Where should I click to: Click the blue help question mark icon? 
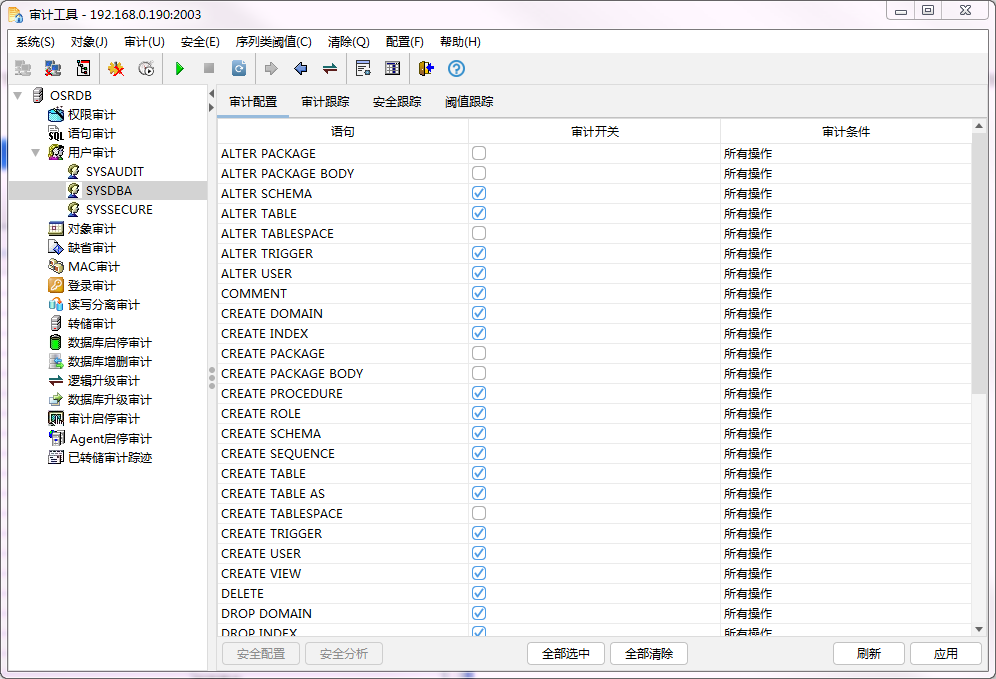pos(456,69)
